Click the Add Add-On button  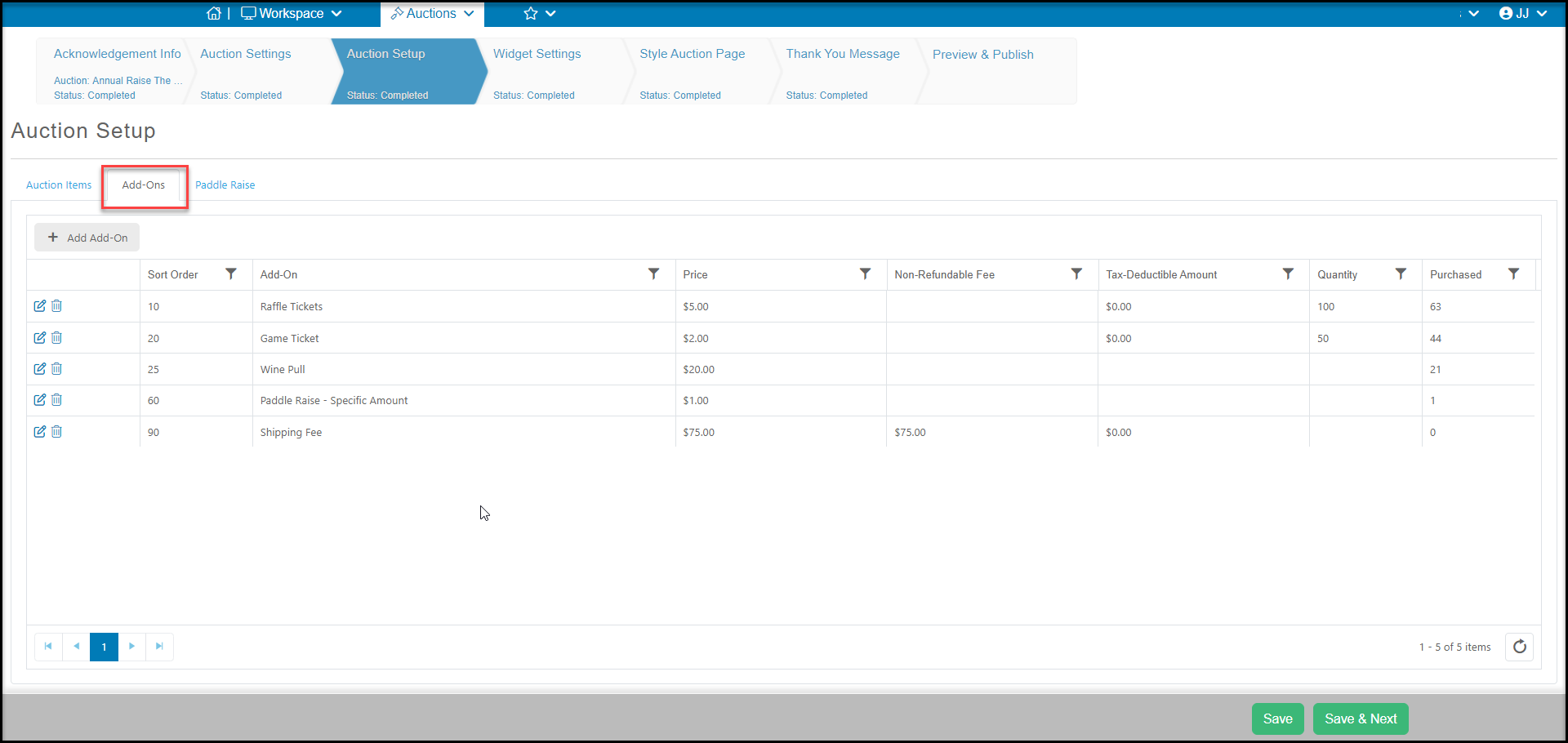pos(87,238)
